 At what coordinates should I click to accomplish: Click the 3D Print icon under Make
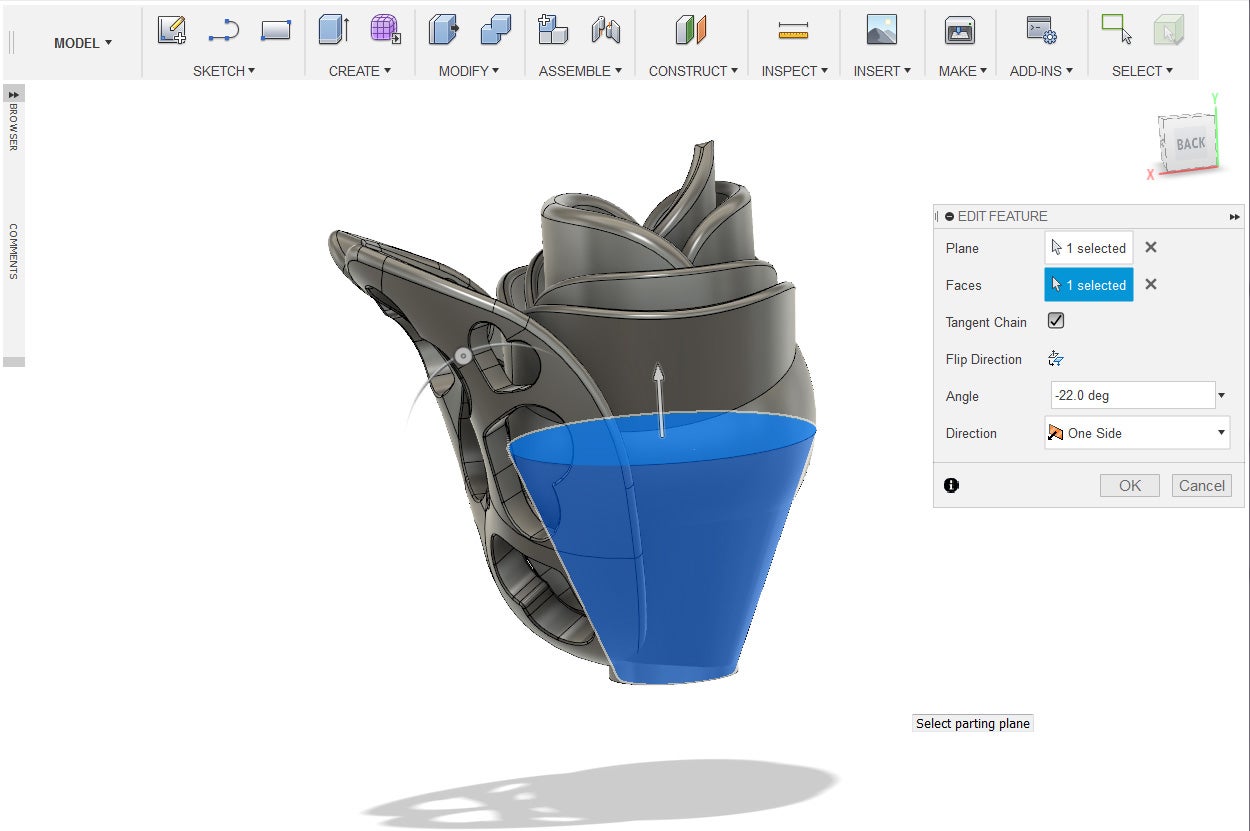[960, 31]
